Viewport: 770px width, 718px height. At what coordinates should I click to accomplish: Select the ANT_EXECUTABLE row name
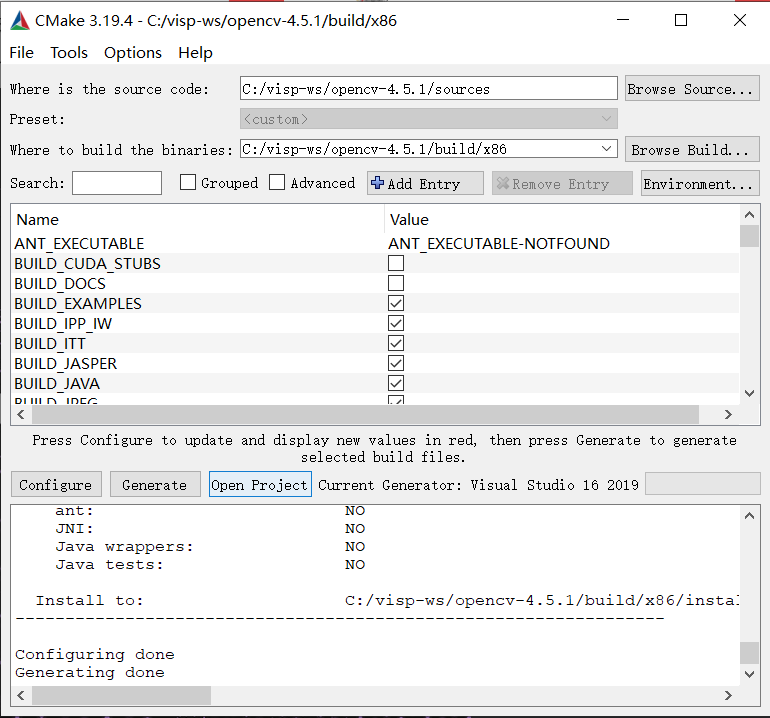79,244
